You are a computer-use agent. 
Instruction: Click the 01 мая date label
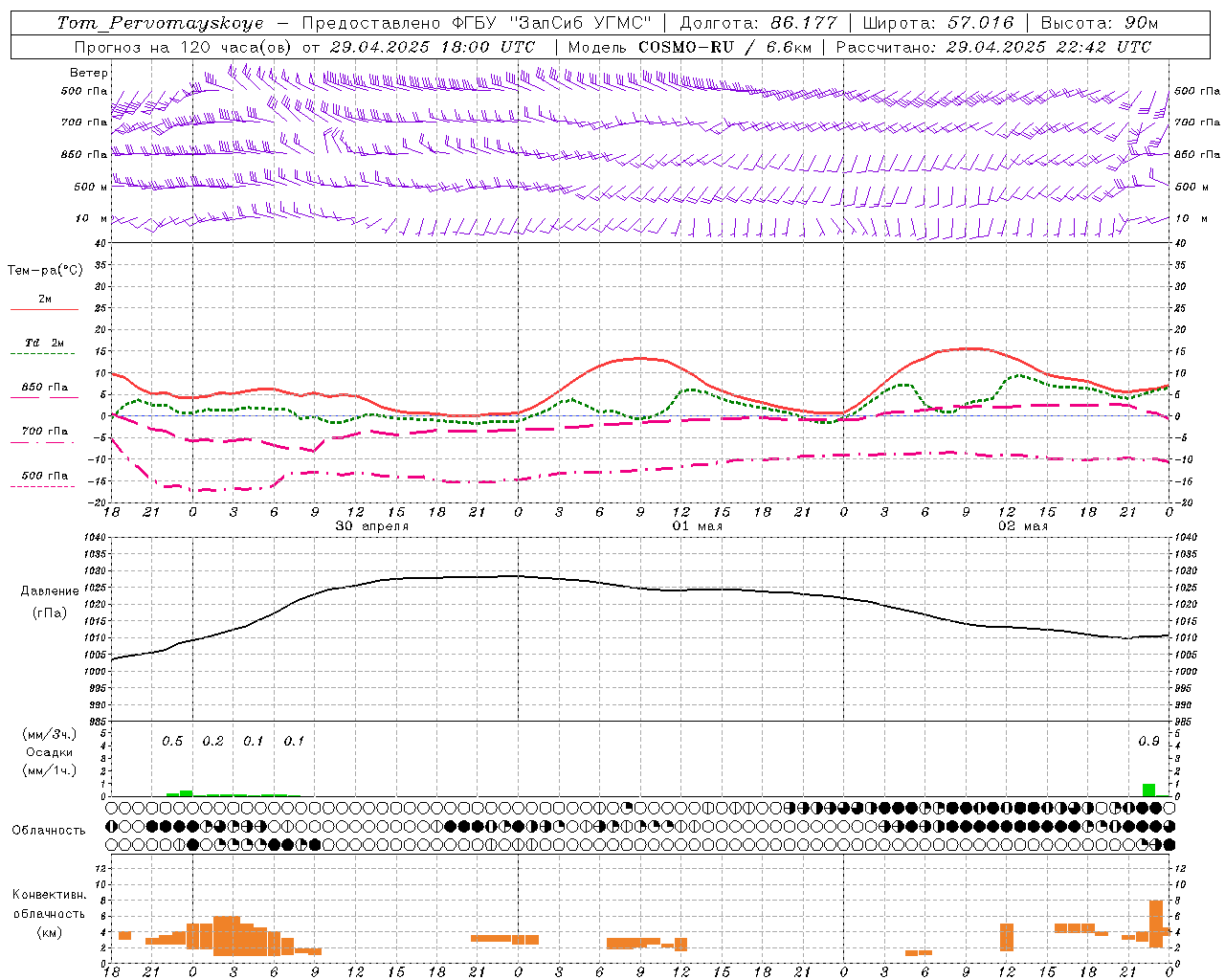[x=698, y=526]
